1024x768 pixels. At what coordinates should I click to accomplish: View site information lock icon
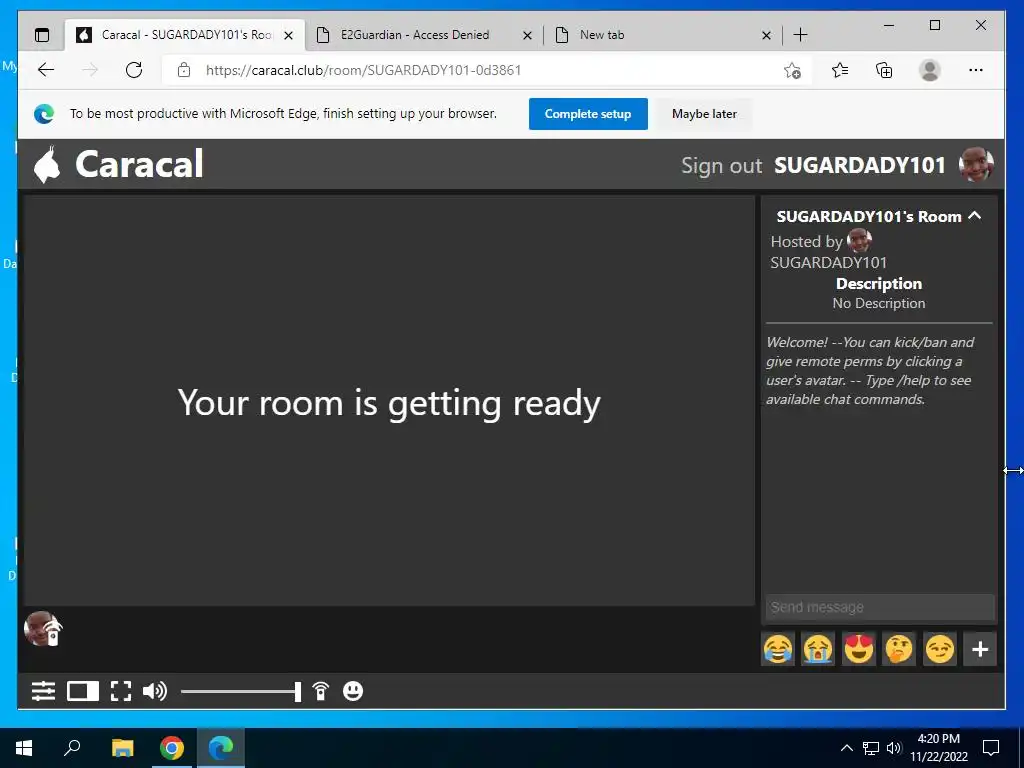184,70
